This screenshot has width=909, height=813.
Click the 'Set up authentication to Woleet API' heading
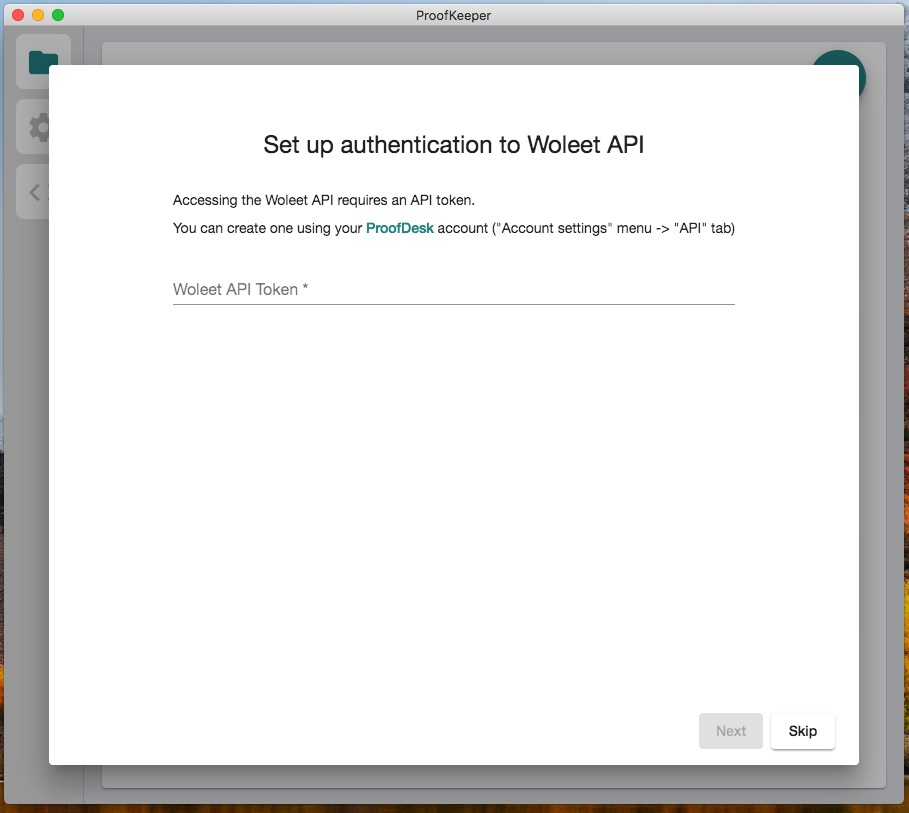453,144
